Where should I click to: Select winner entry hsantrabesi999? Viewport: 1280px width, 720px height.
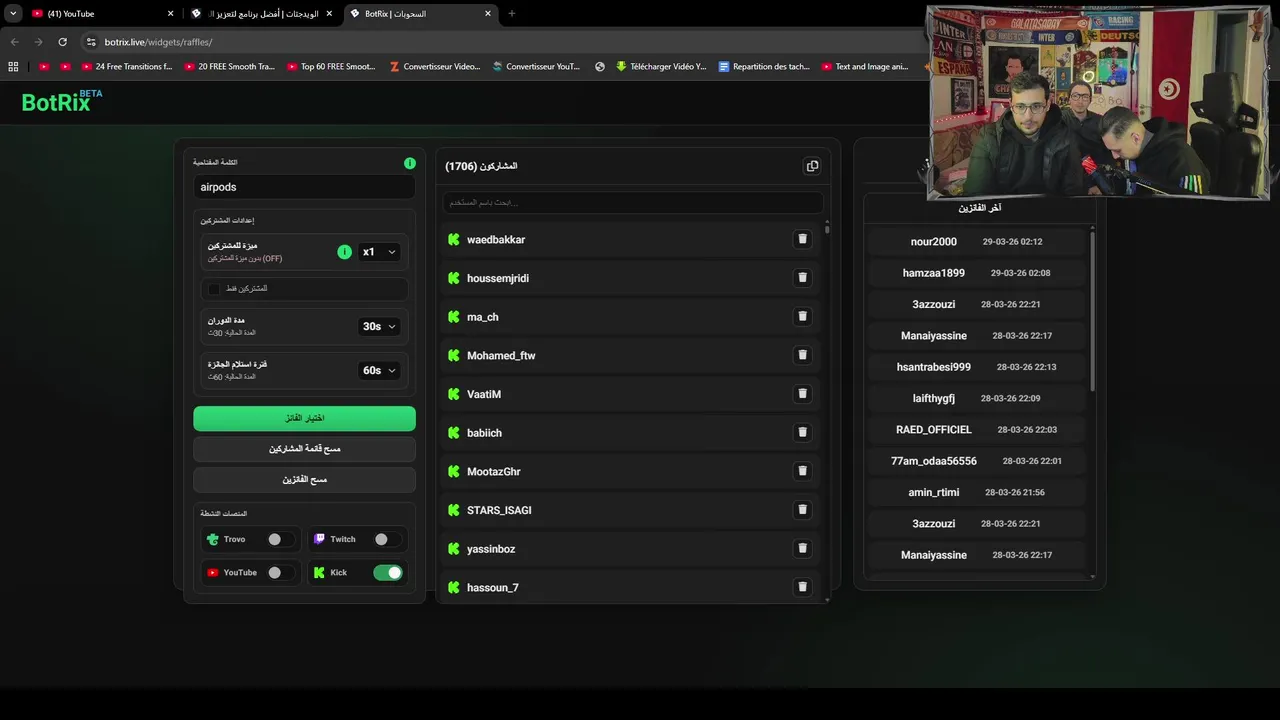click(x=976, y=367)
